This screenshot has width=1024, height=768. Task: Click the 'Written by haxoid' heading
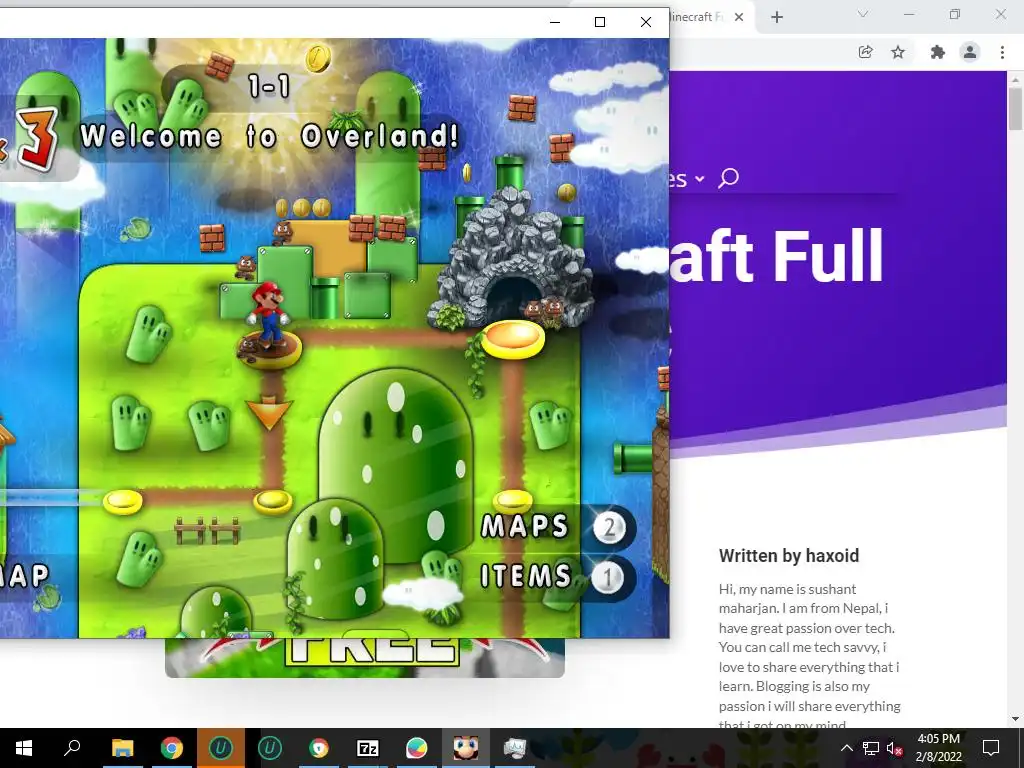click(x=789, y=556)
